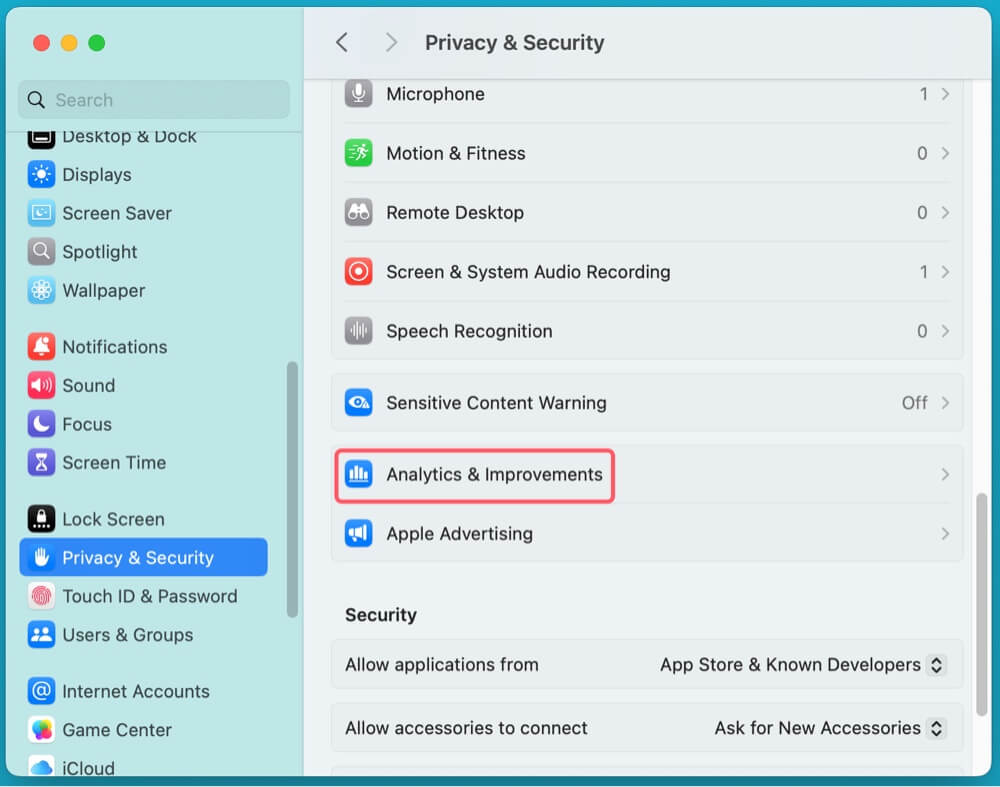Click the Microphone icon
Image resolution: width=1000 pixels, height=787 pixels.
click(x=358, y=94)
